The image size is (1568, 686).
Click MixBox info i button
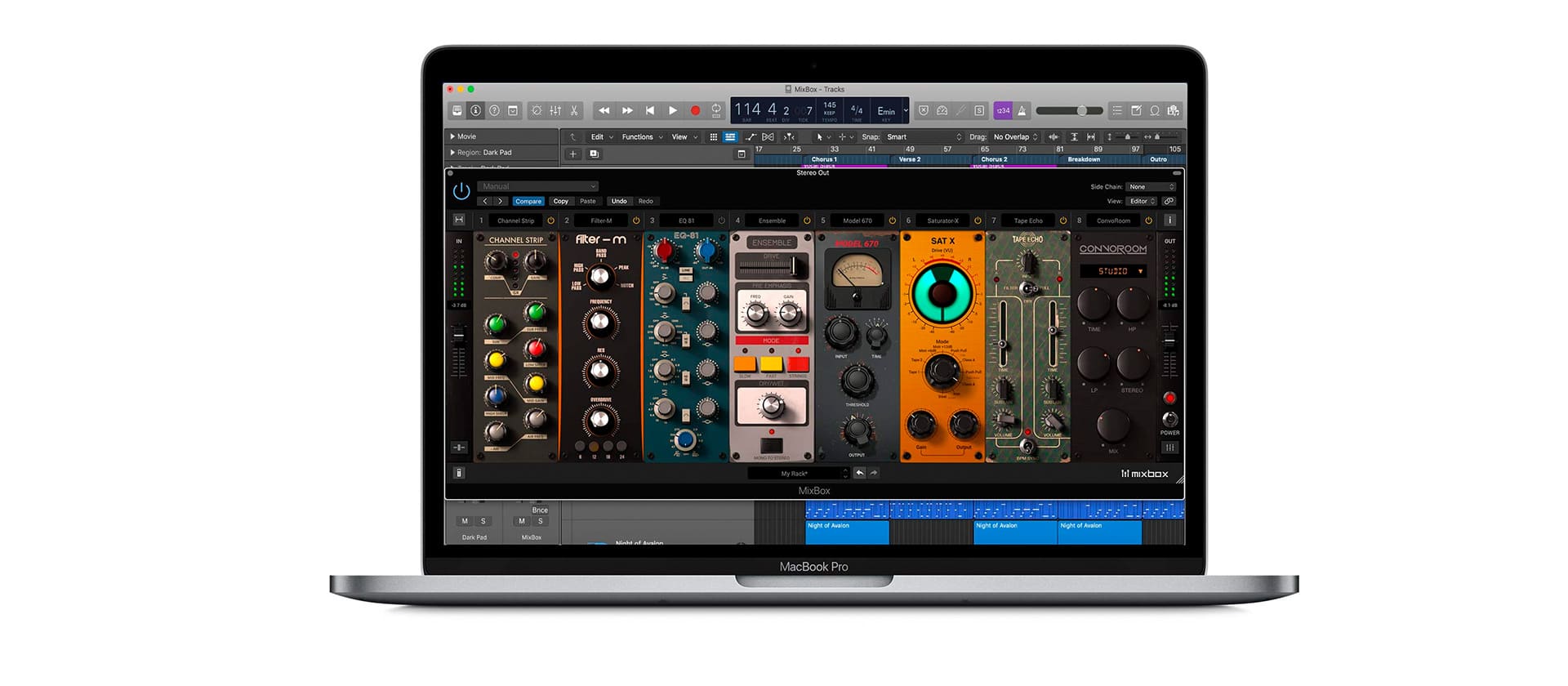[x=1169, y=220]
